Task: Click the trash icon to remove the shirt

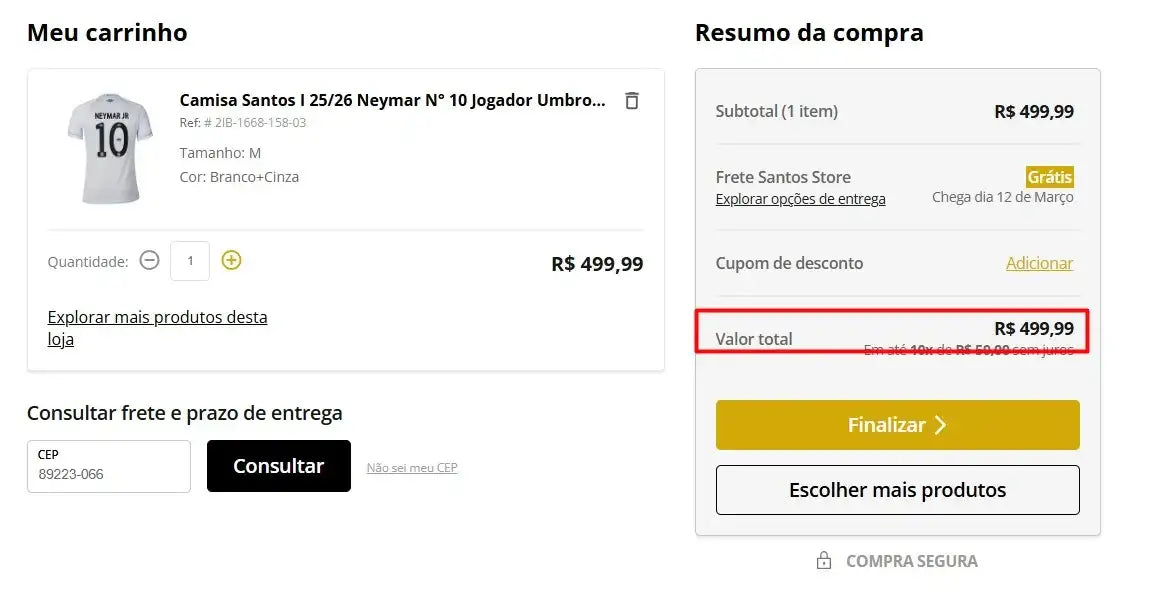Action: tap(631, 100)
